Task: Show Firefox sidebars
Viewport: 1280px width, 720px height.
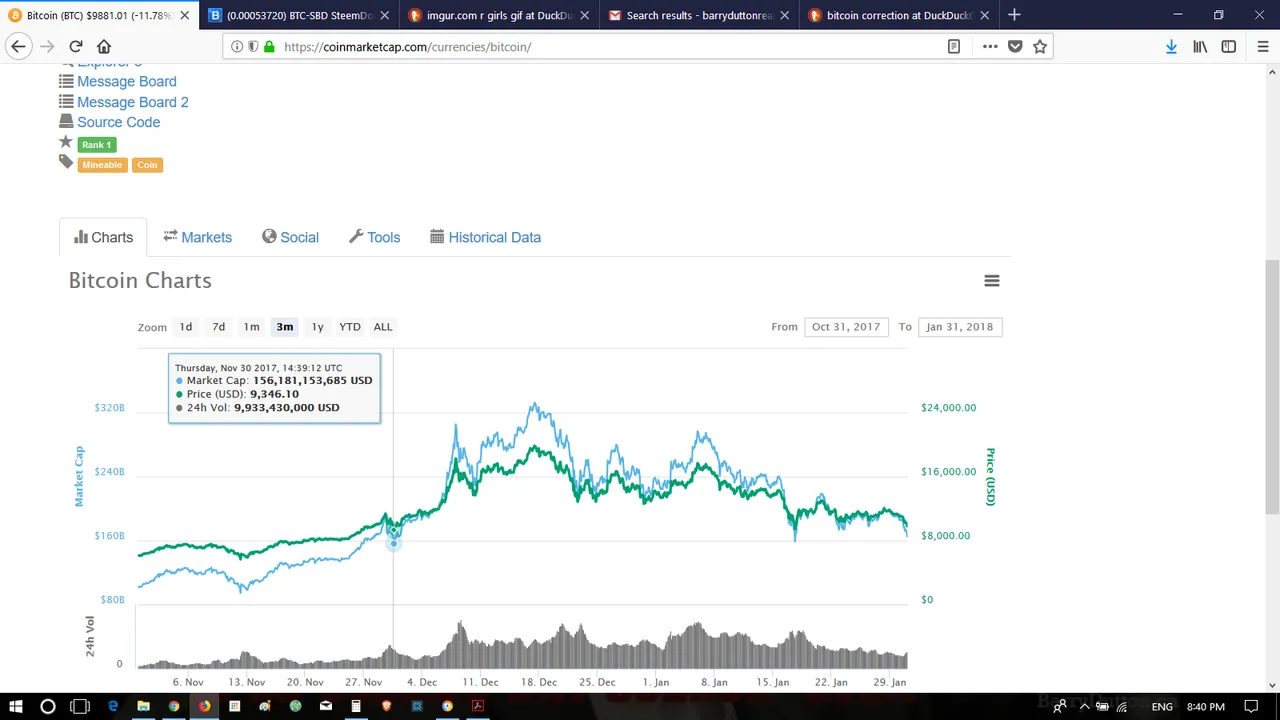Action: pos(1229,46)
